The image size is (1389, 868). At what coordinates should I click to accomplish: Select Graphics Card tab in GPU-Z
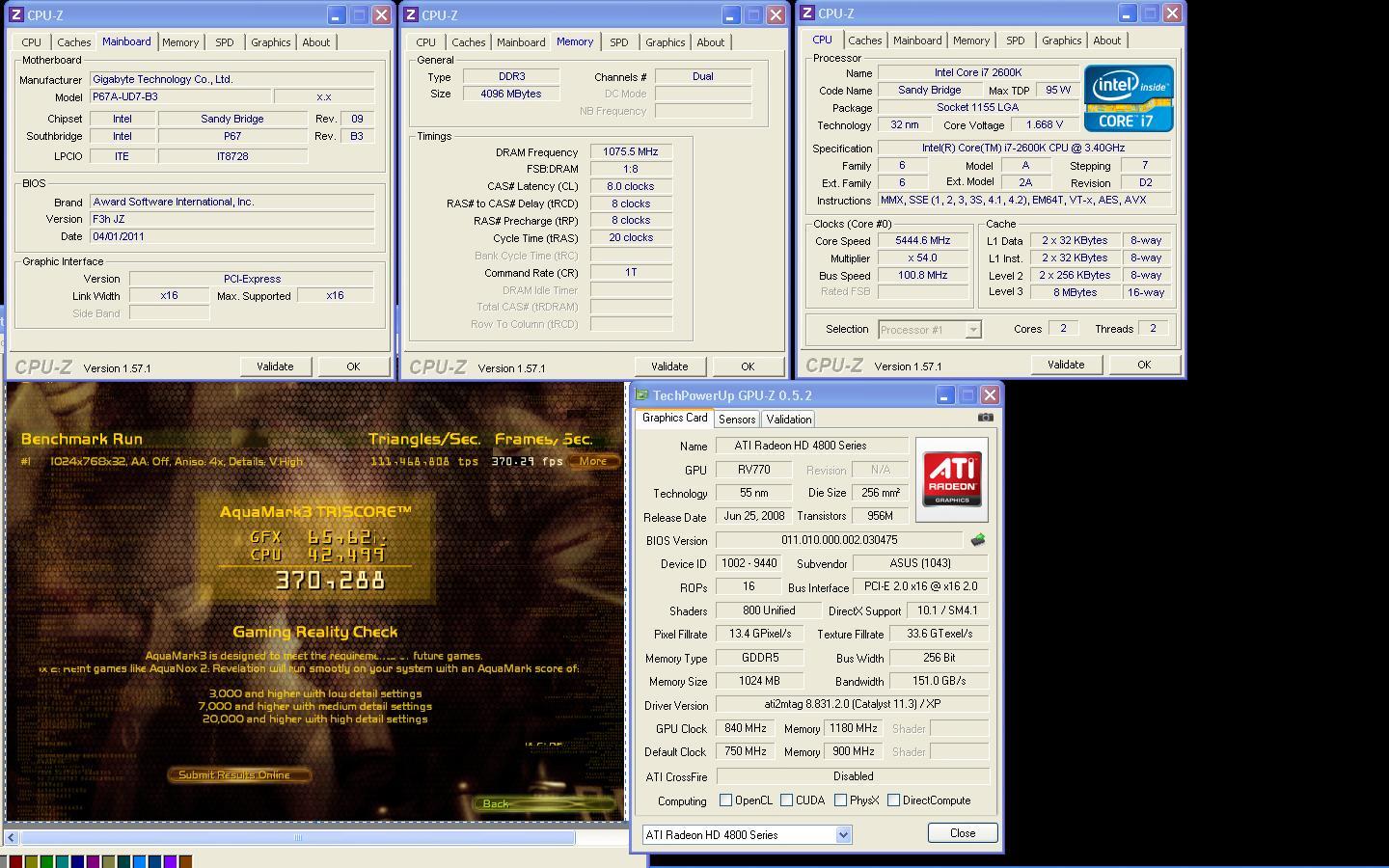click(674, 418)
